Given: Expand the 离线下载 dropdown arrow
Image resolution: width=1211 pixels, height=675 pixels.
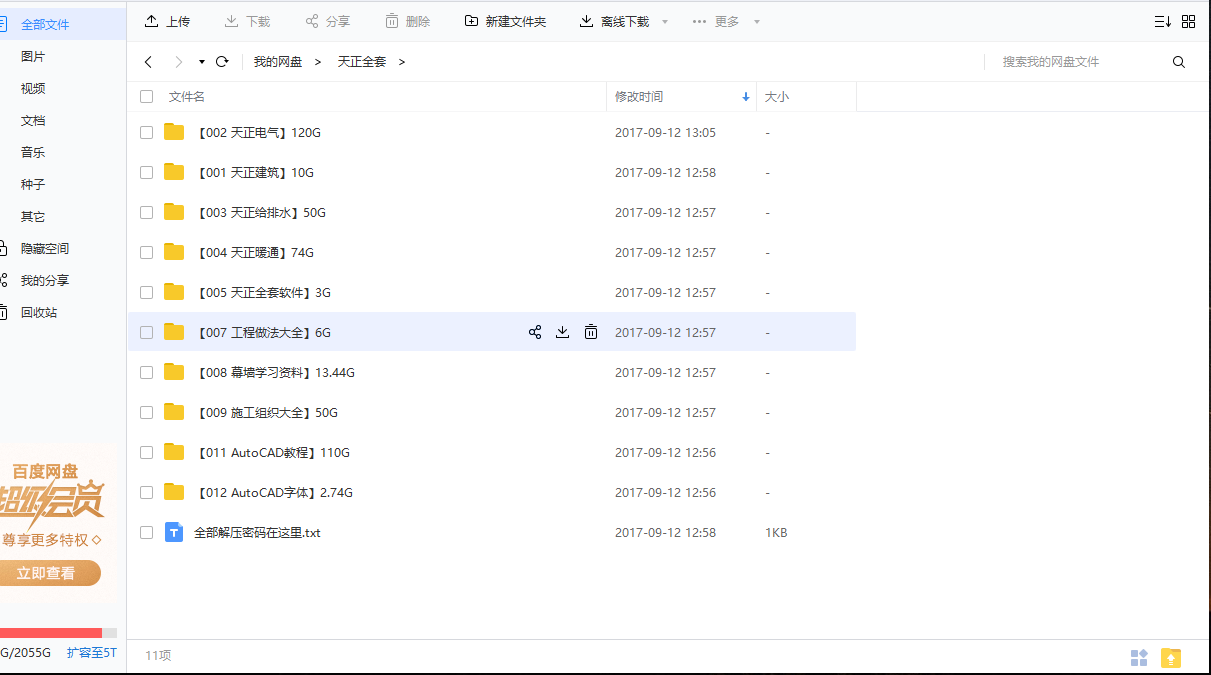Looking at the screenshot, I should pyautogui.click(x=665, y=22).
